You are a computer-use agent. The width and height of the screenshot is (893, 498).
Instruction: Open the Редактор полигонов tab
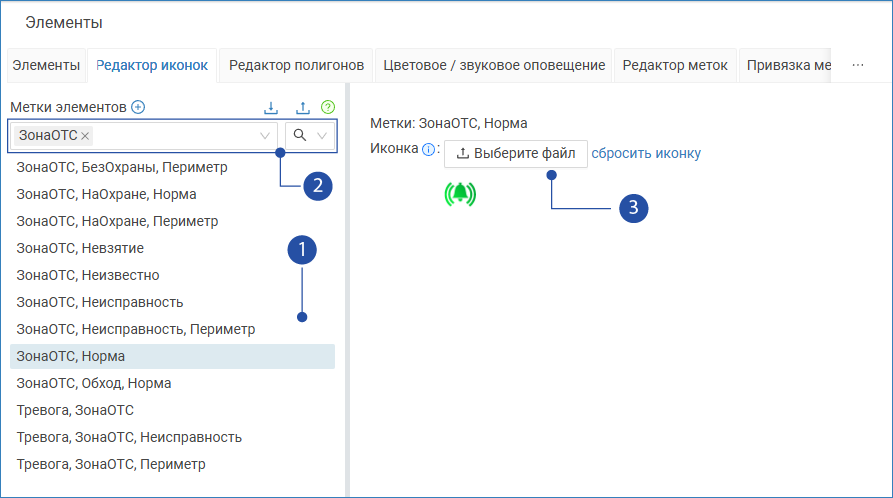click(x=296, y=65)
